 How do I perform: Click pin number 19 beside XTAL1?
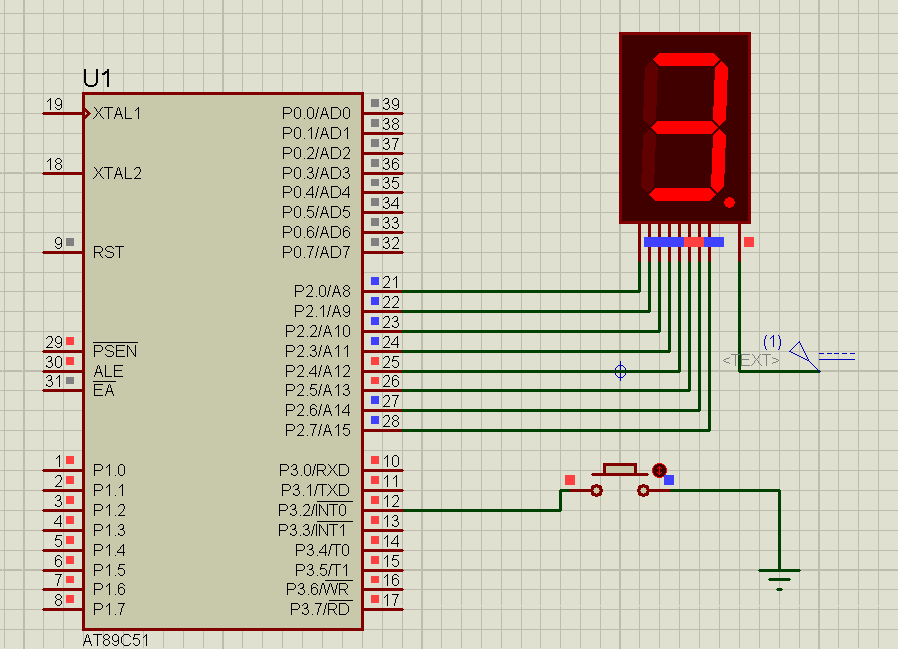coord(54,104)
